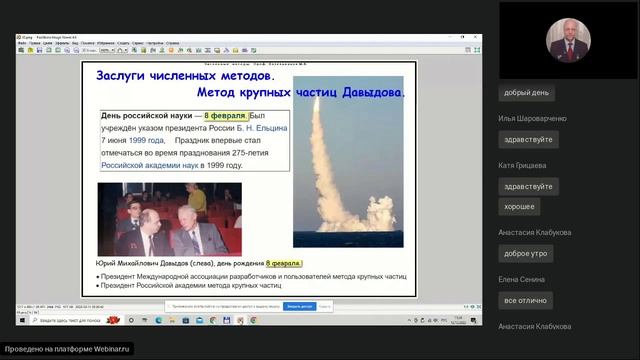Click the orange icon in viewer toolbar
Viewport: 640px width, 360px height.
(x=171, y=50)
